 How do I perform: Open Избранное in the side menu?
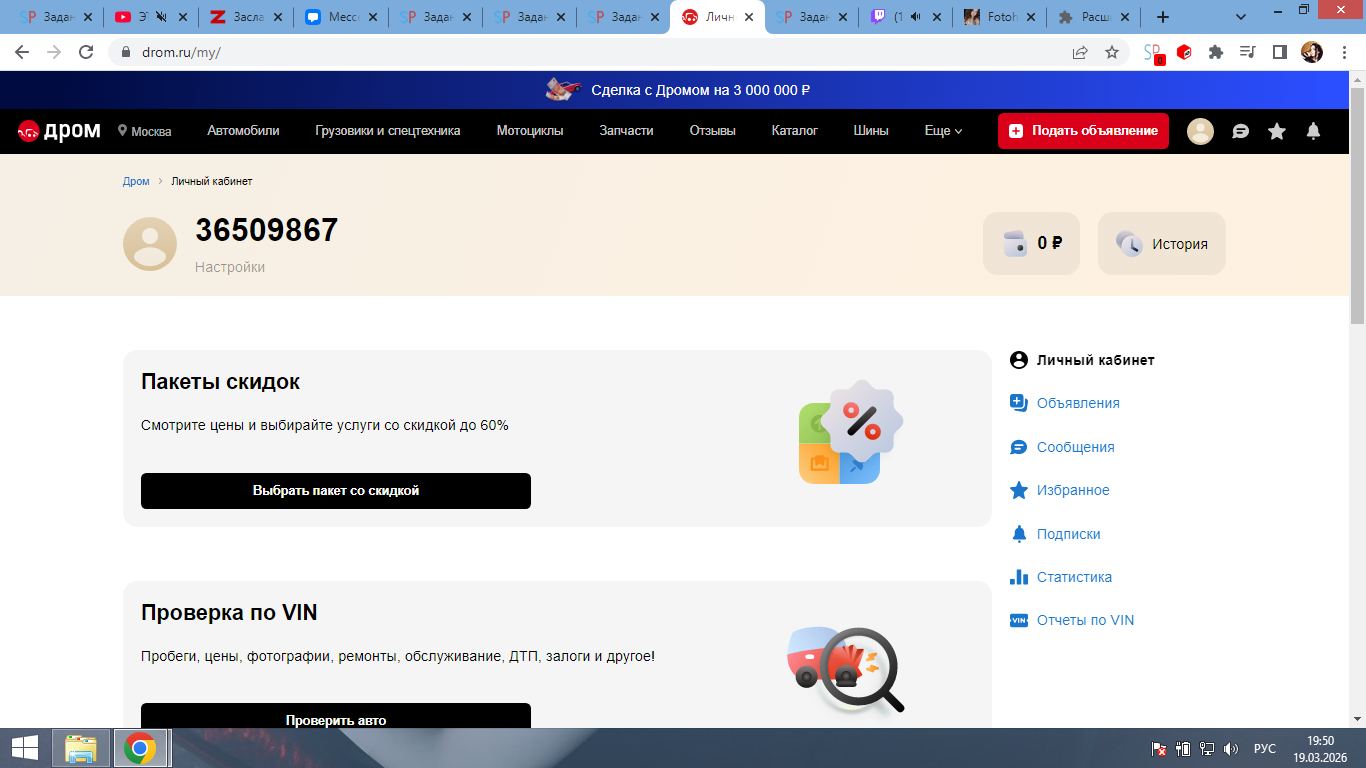[1059, 490]
